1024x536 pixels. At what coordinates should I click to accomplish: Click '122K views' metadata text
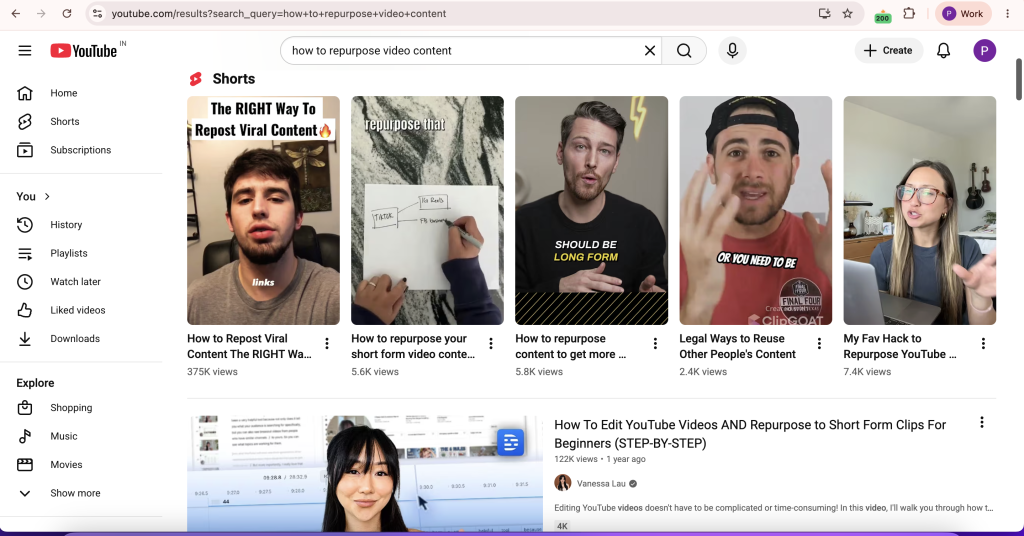[575, 459]
